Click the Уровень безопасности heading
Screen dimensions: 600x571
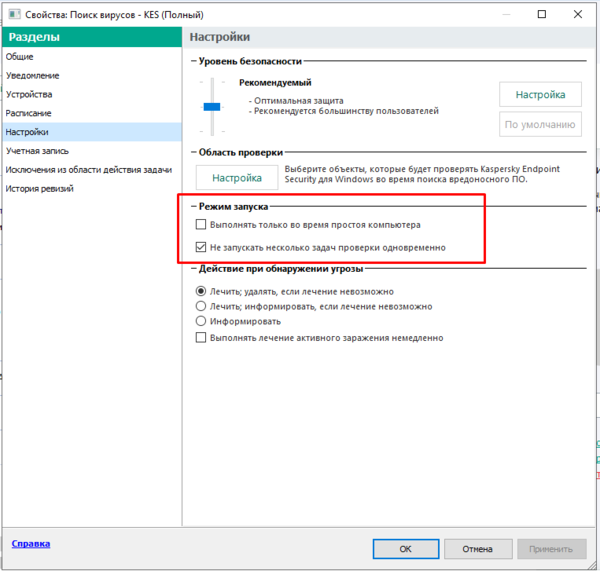coord(250,61)
